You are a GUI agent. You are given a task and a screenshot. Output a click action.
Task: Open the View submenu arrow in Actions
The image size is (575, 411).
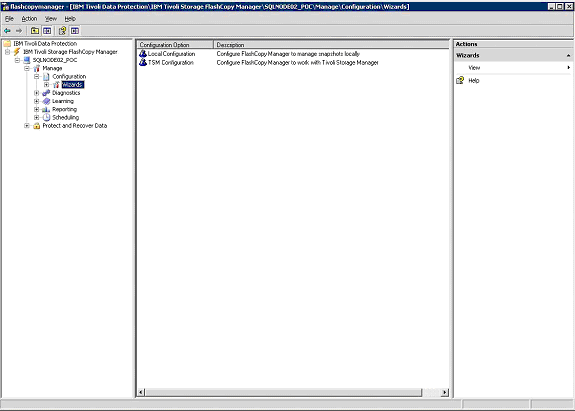coord(568,67)
